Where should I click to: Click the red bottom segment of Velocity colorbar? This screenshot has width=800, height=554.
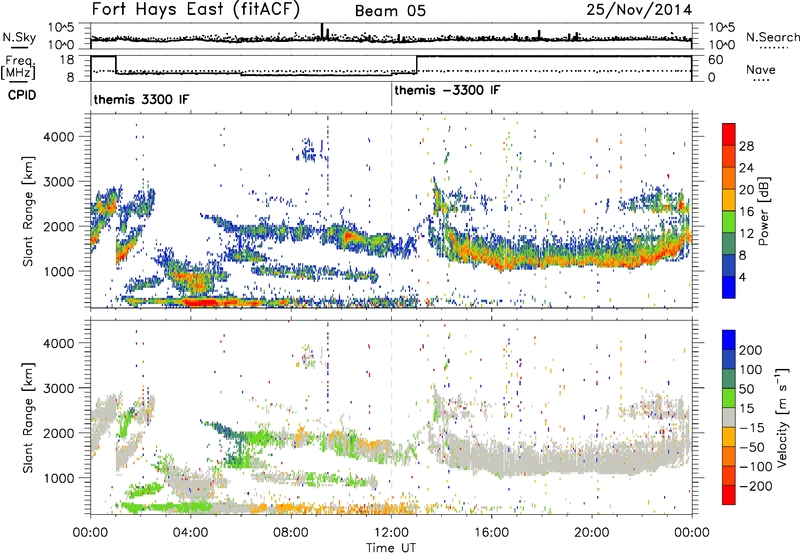point(729,495)
